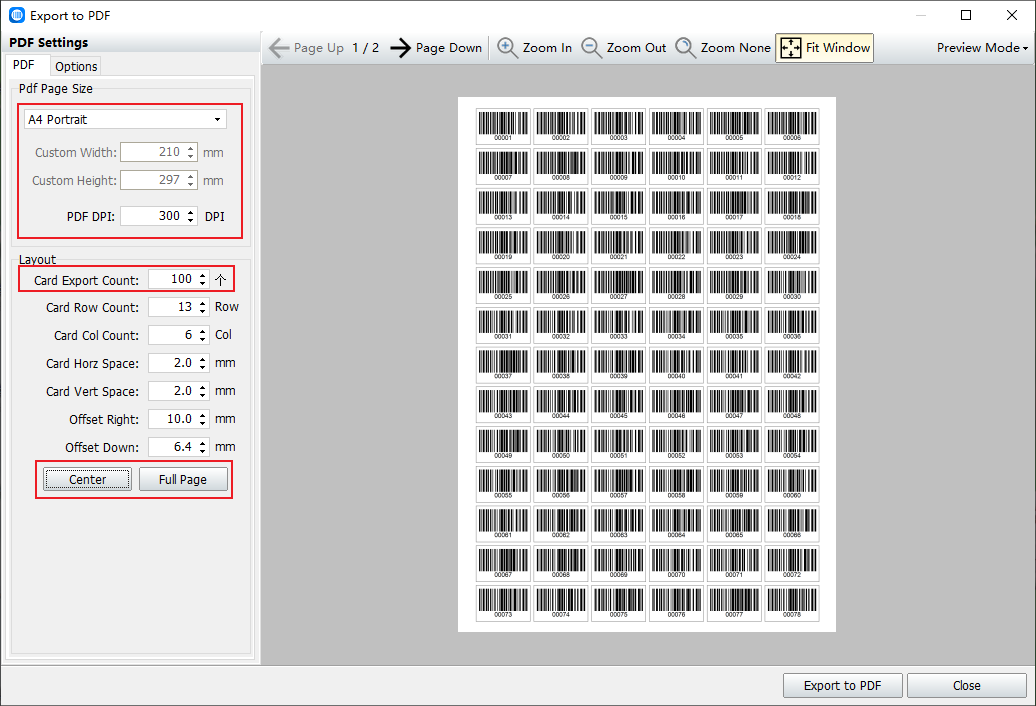Click barcode 00040 in the preview
1036x706 pixels.
tap(676, 365)
